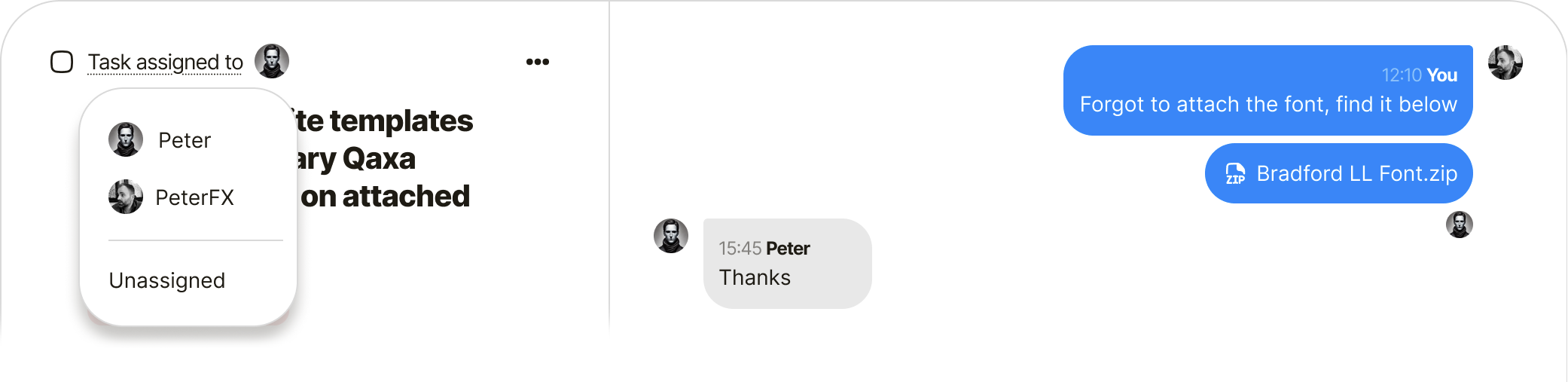This screenshot has height=382, width=1568.
Task: Click PeterFX's avatar in the assignee menu
Action: [x=126, y=197]
